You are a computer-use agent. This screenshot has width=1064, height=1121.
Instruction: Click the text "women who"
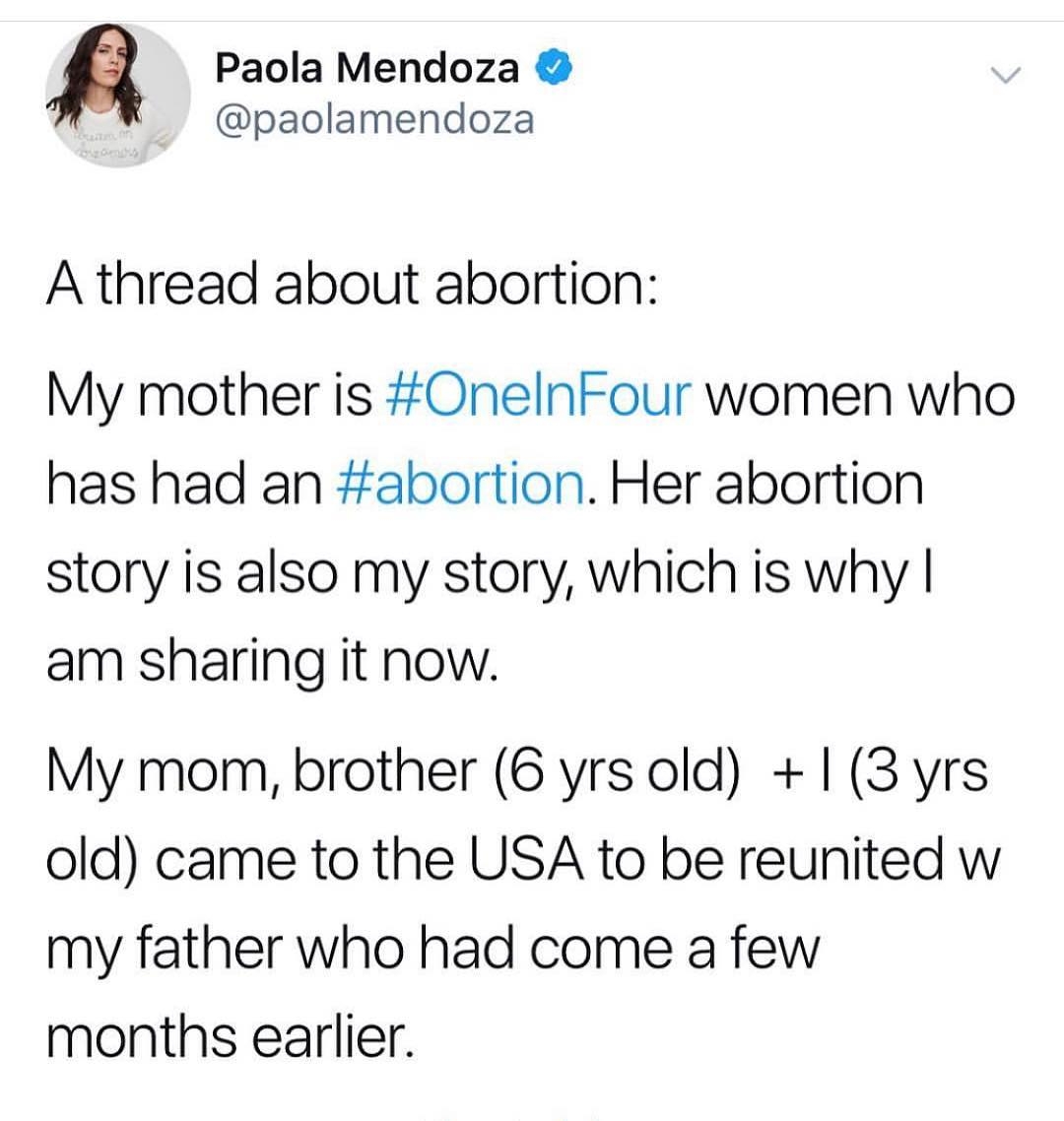click(861, 395)
